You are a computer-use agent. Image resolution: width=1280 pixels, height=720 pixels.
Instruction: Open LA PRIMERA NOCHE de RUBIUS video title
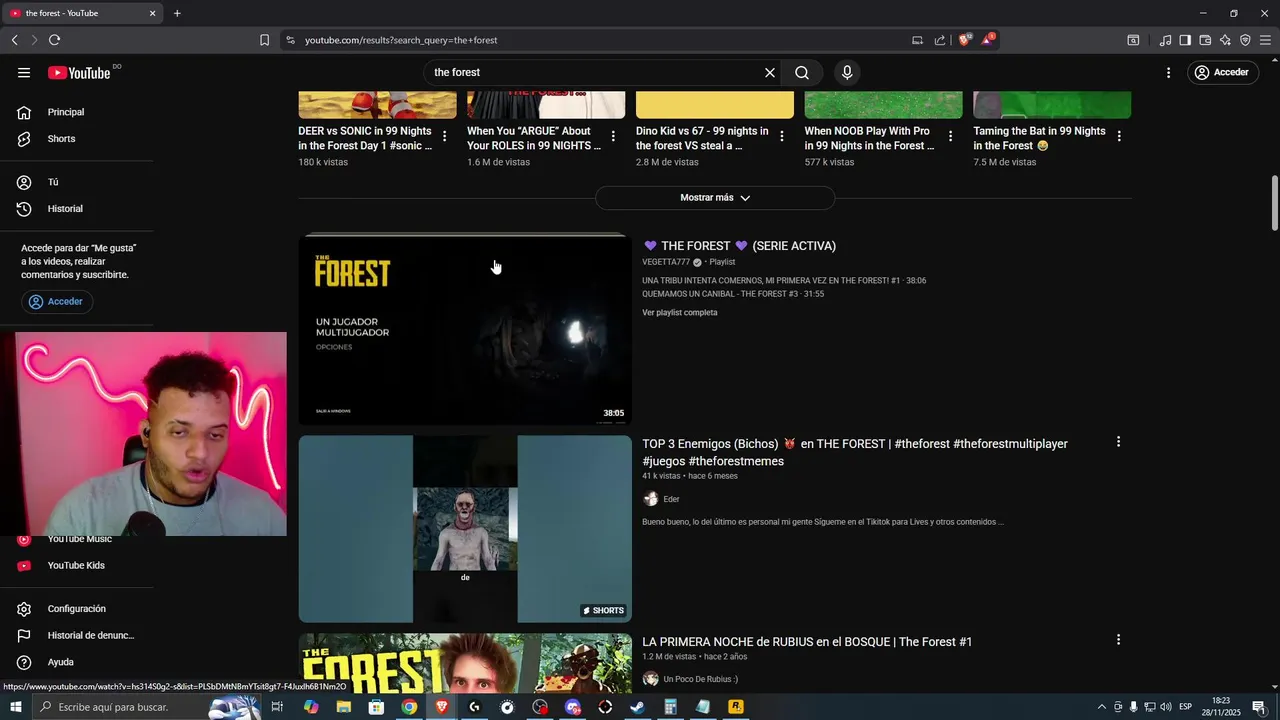(807, 642)
